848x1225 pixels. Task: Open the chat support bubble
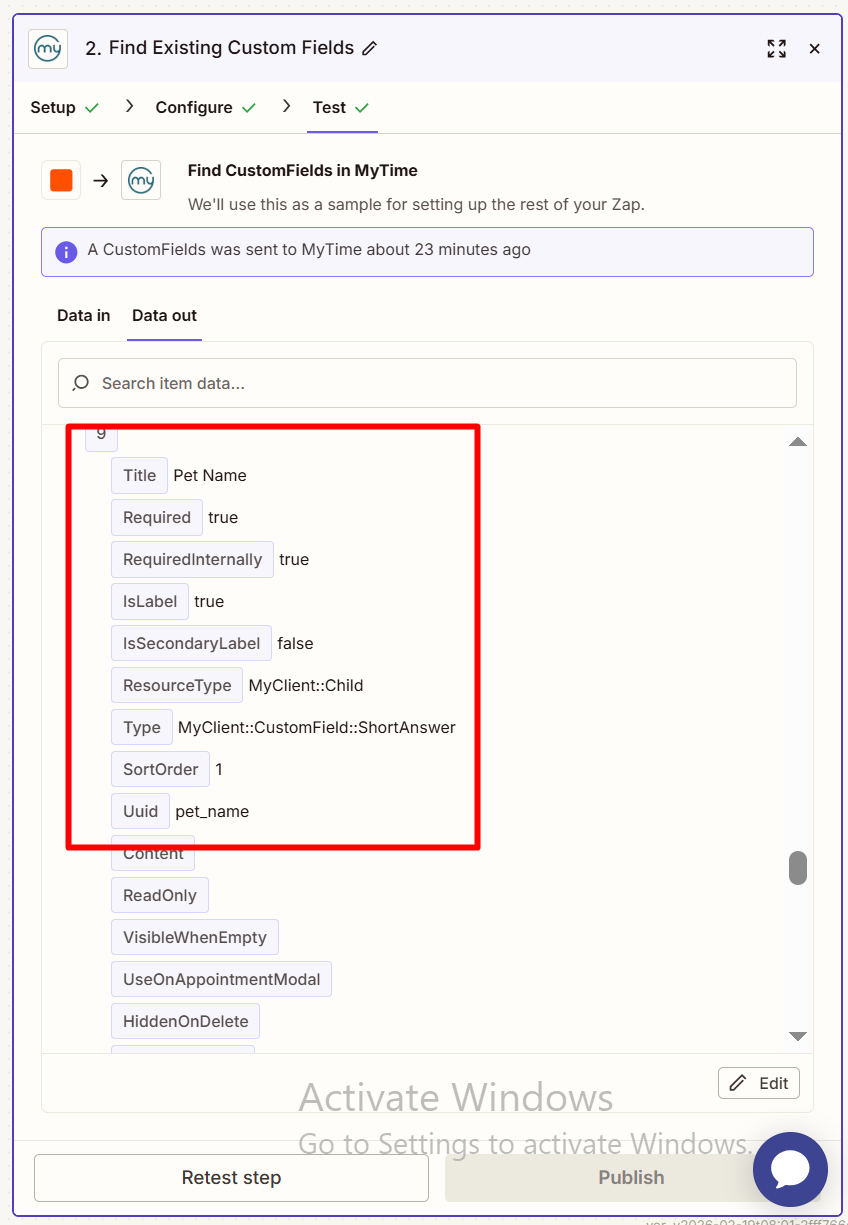click(790, 1169)
